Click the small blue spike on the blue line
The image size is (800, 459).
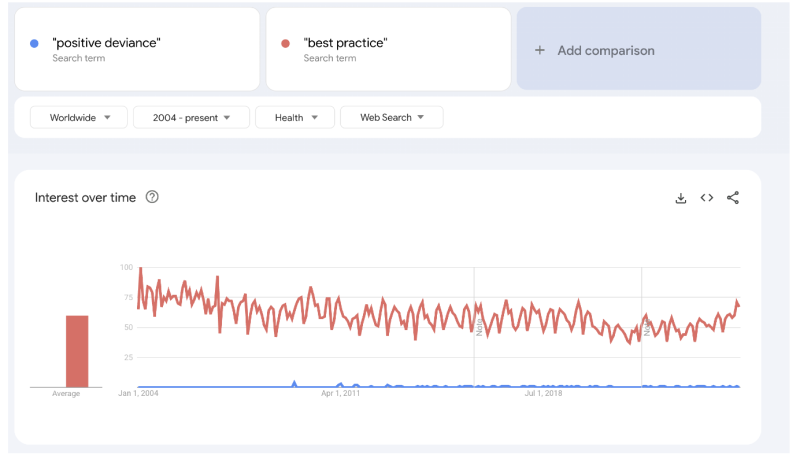click(x=294, y=382)
